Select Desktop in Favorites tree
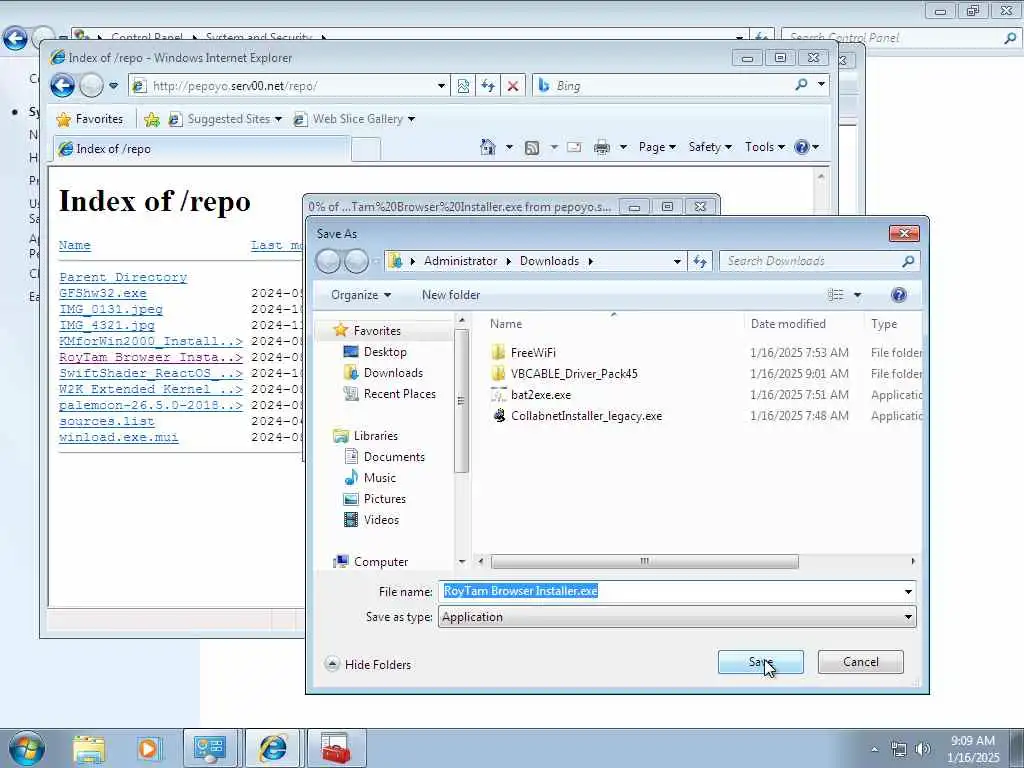Viewport: 1024px width, 768px height. [x=385, y=352]
